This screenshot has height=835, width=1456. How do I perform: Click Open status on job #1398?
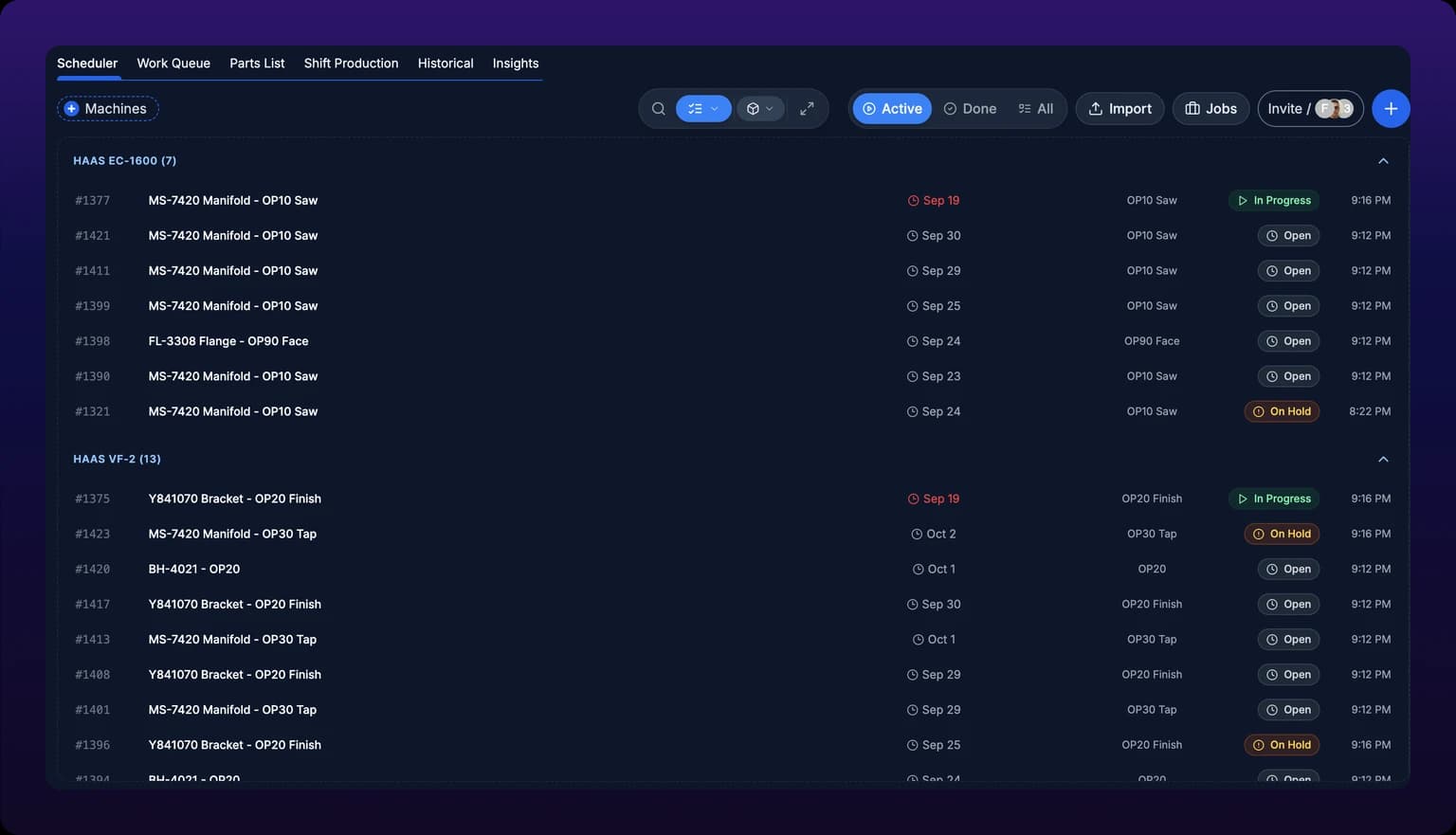coord(1288,341)
